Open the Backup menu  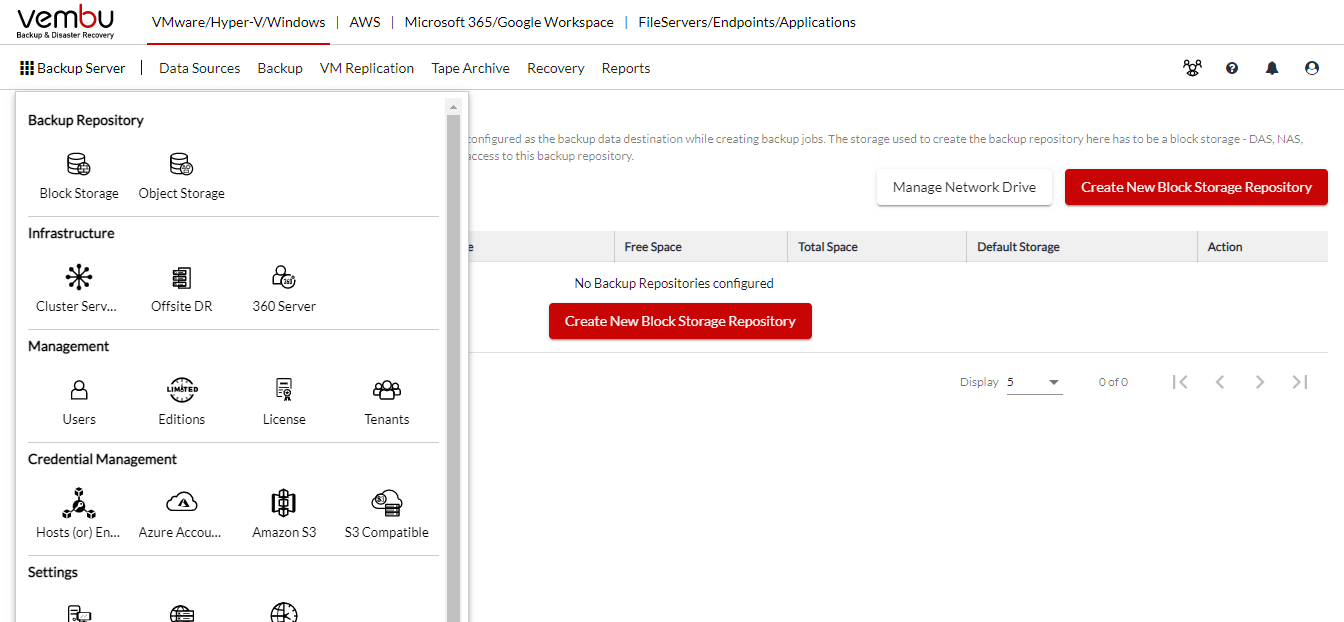pyautogui.click(x=280, y=68)
